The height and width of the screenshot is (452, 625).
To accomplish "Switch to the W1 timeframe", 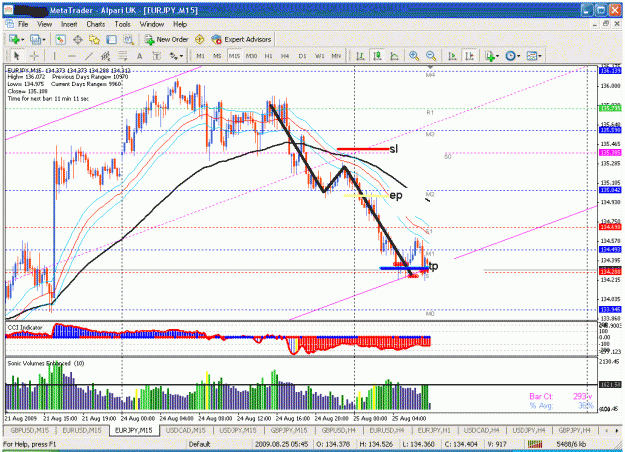I will 320,56.
